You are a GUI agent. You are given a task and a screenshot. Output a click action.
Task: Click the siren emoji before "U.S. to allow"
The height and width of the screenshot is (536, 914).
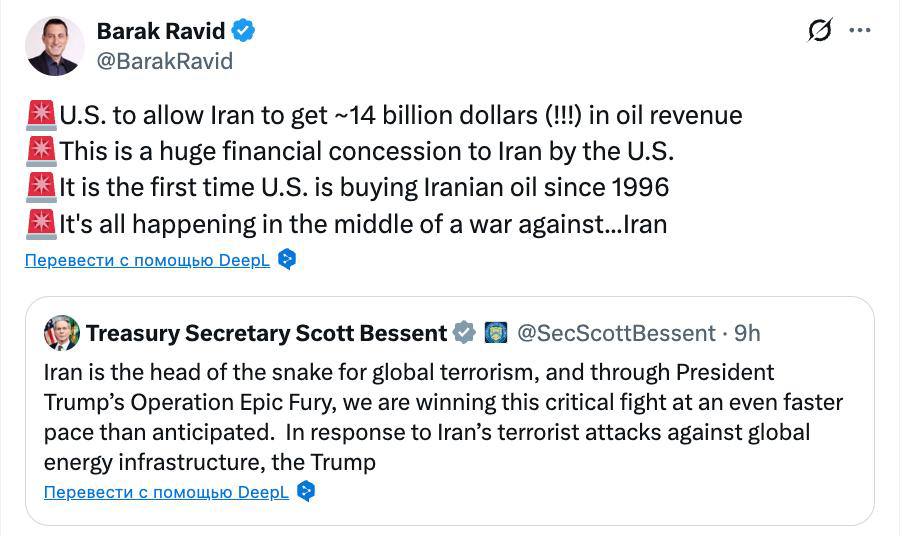(x=42, y=116)
